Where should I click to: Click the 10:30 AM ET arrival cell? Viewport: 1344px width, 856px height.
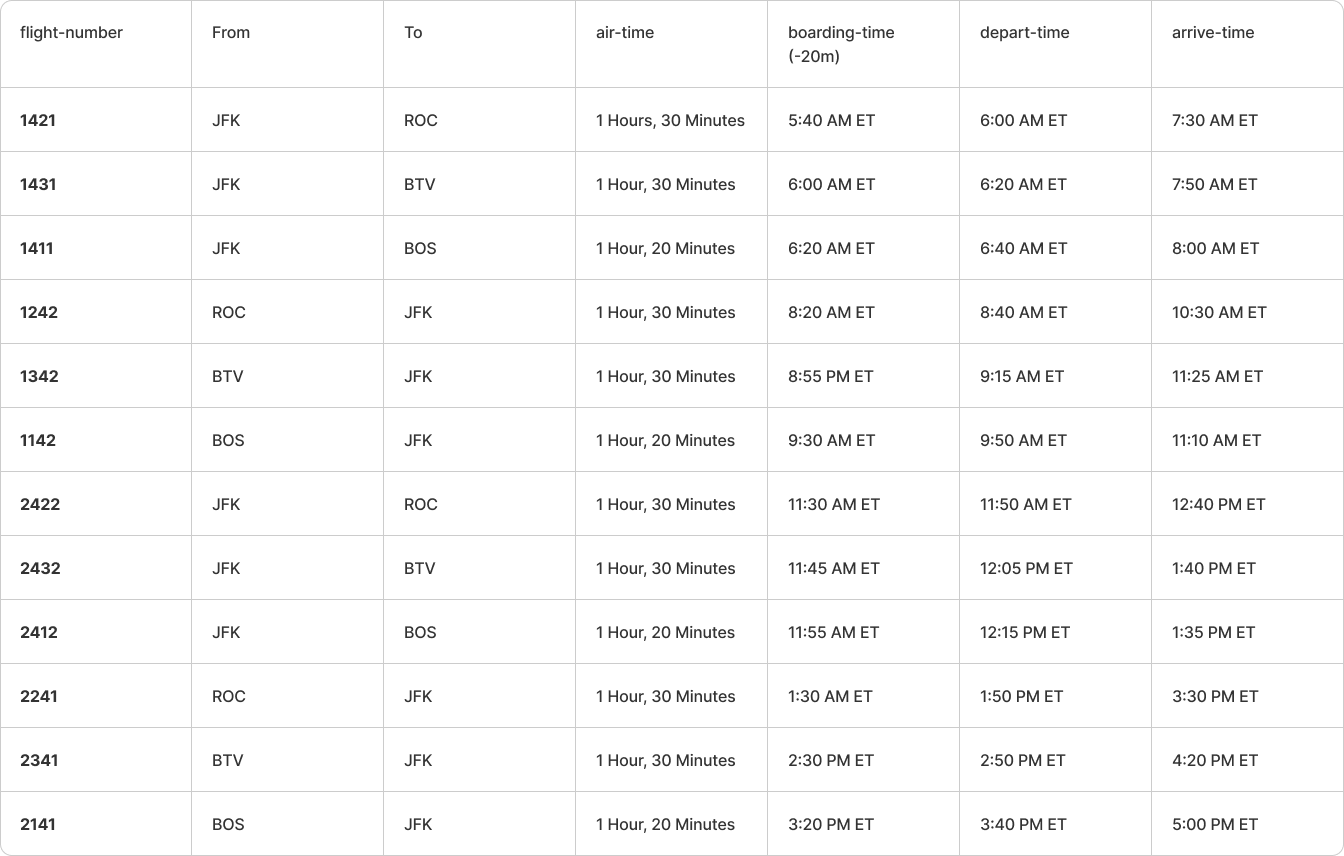pyautogui.click(x=1219, y=313)
